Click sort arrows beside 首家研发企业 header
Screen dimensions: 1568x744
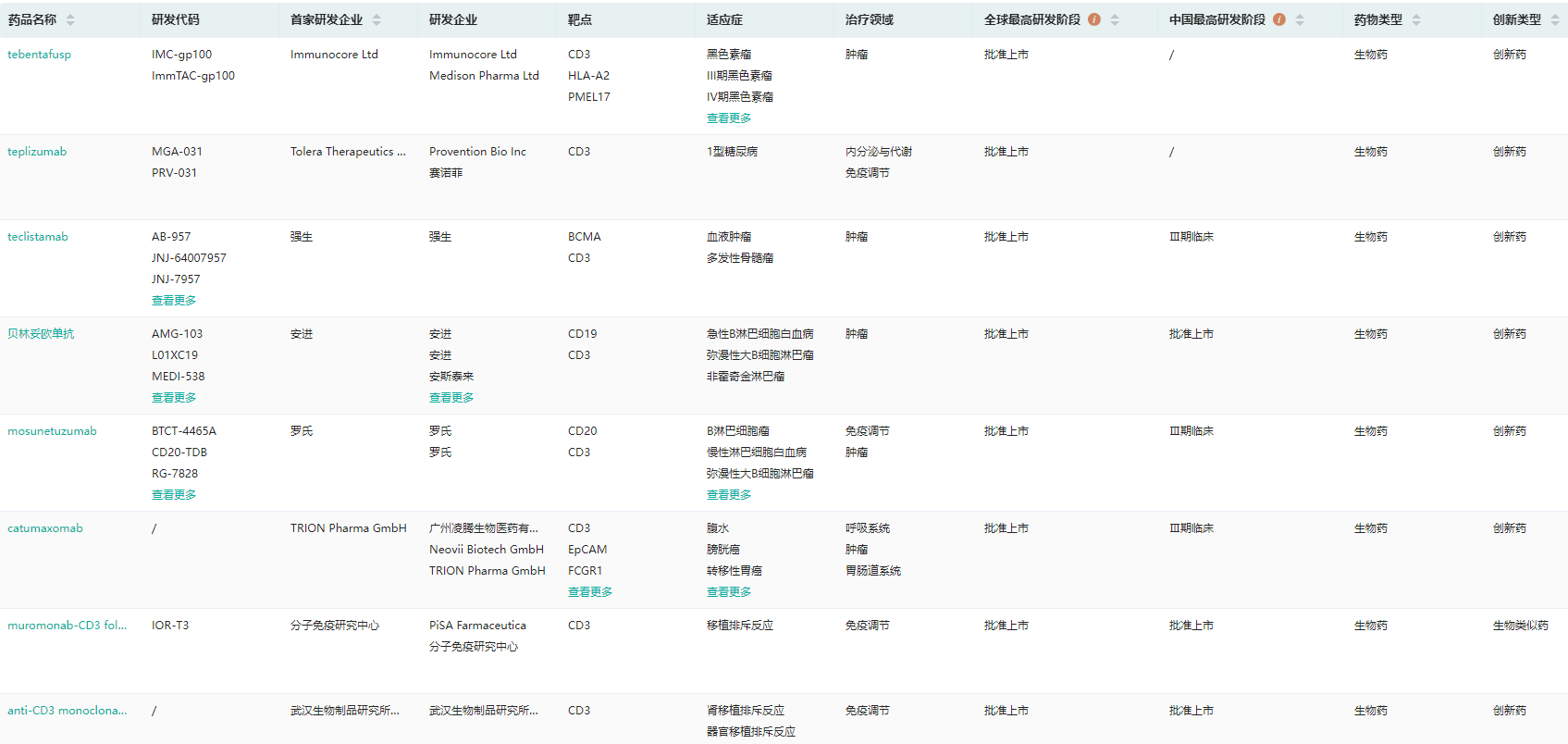tap(377, 19)
